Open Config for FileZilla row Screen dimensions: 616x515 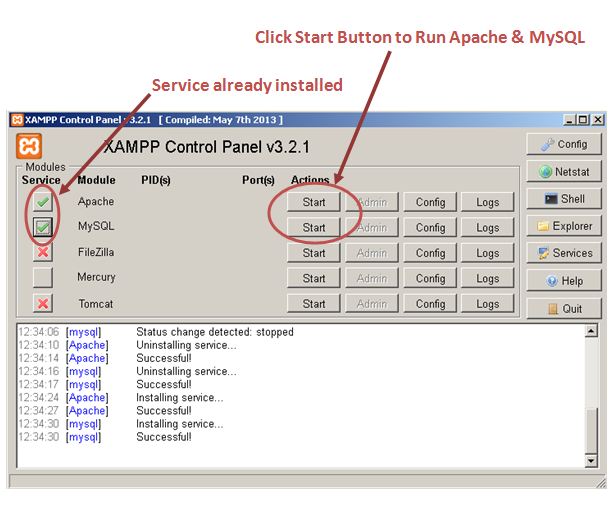pos(430,253)
